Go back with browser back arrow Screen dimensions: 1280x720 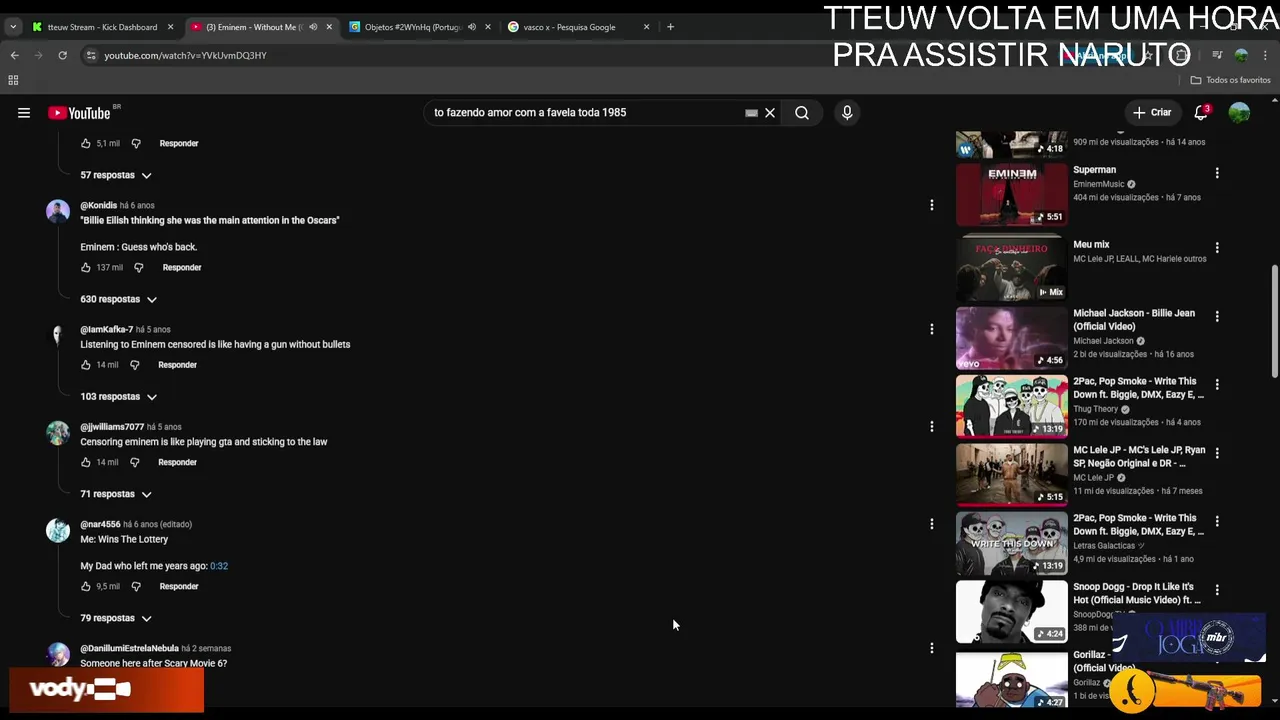[x=14, y=55]
